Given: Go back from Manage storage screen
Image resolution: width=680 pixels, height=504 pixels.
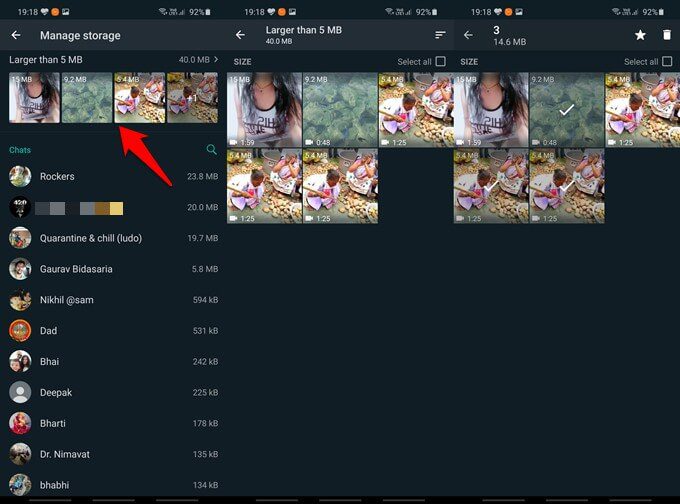Looking at the screenshot, I should tap(16, 35).
